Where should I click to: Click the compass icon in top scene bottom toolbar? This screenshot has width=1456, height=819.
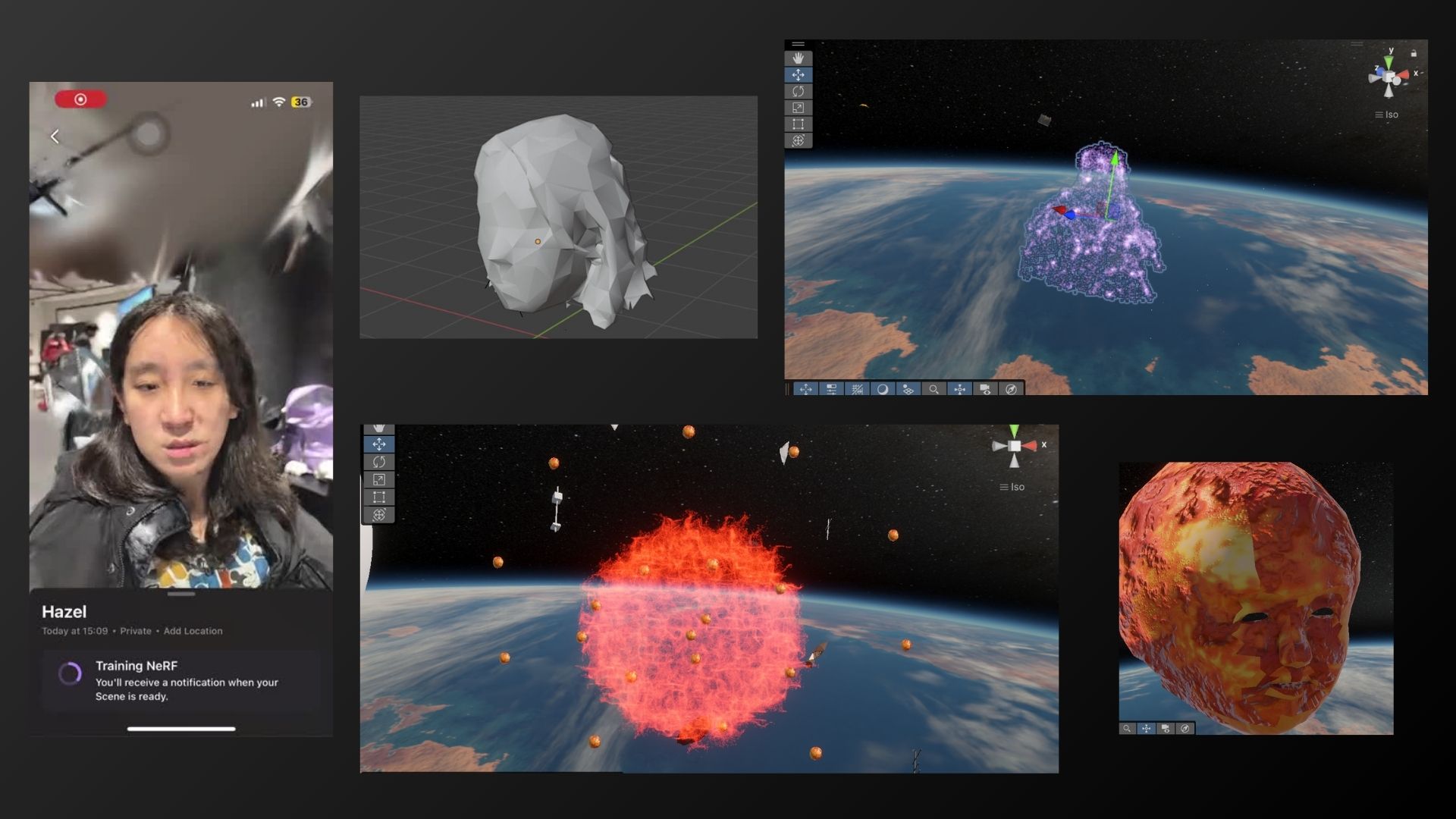point(1011,389)
